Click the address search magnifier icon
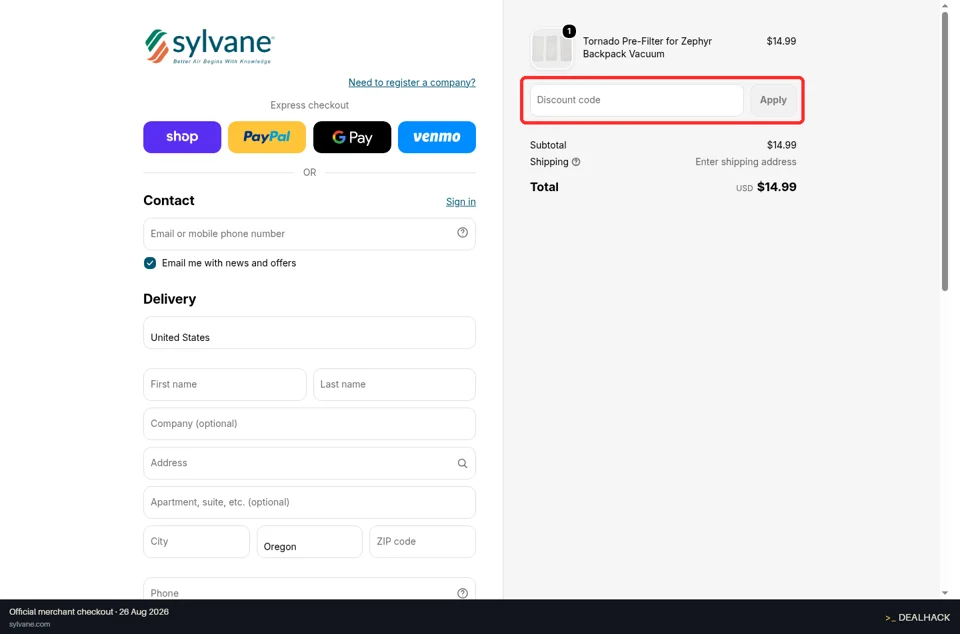This screenshot has width=960, height=634. (462, 463)
